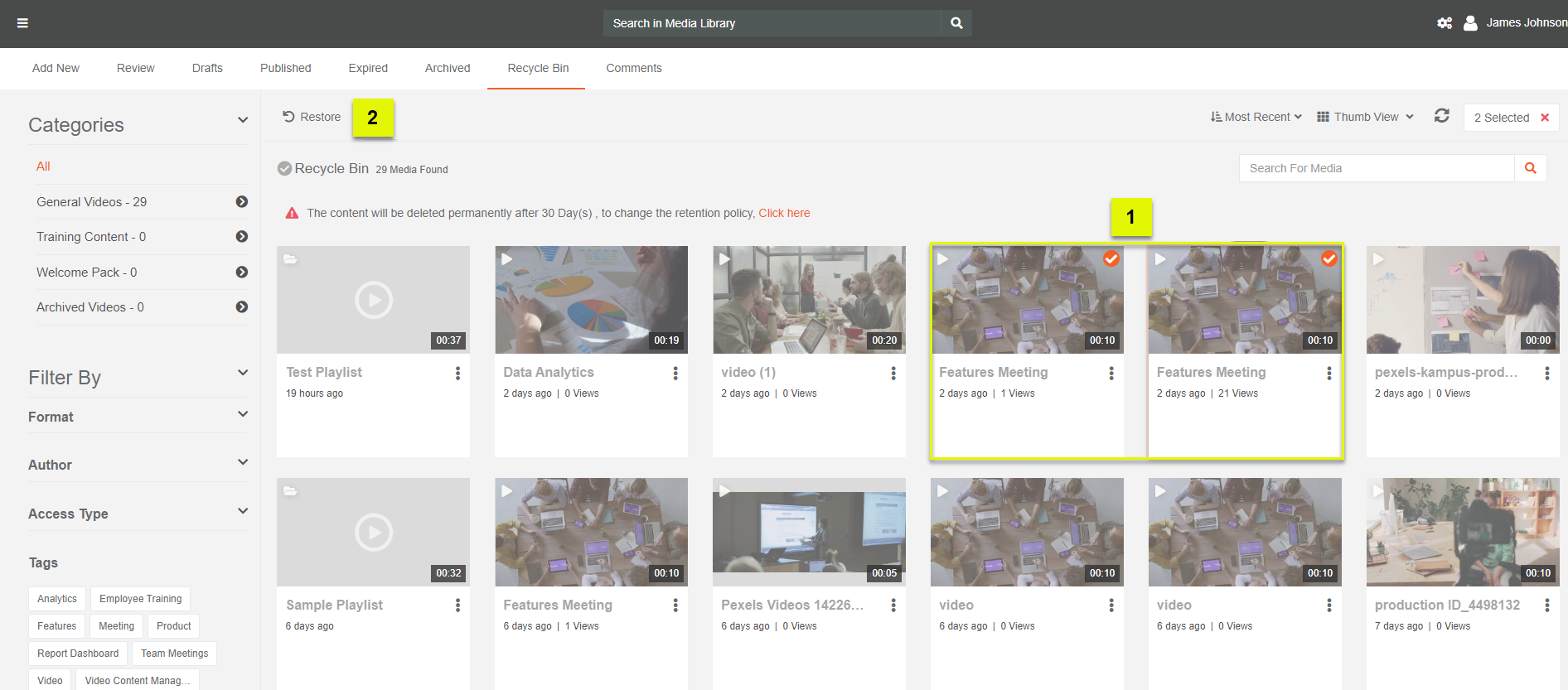Open the hamburger menu in the top bar

22,23
